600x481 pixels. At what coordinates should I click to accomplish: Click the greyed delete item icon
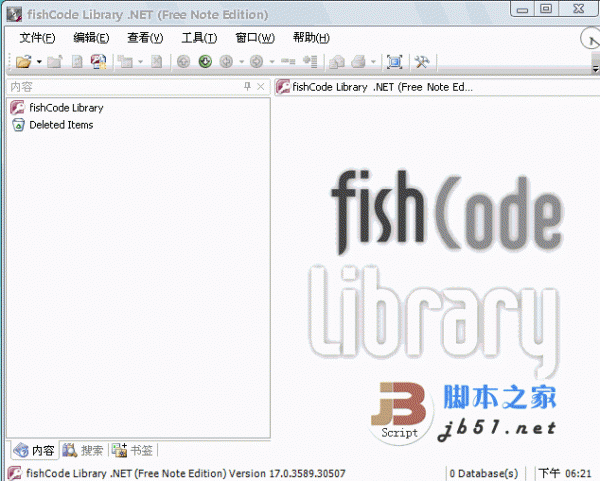pos(157,62)
